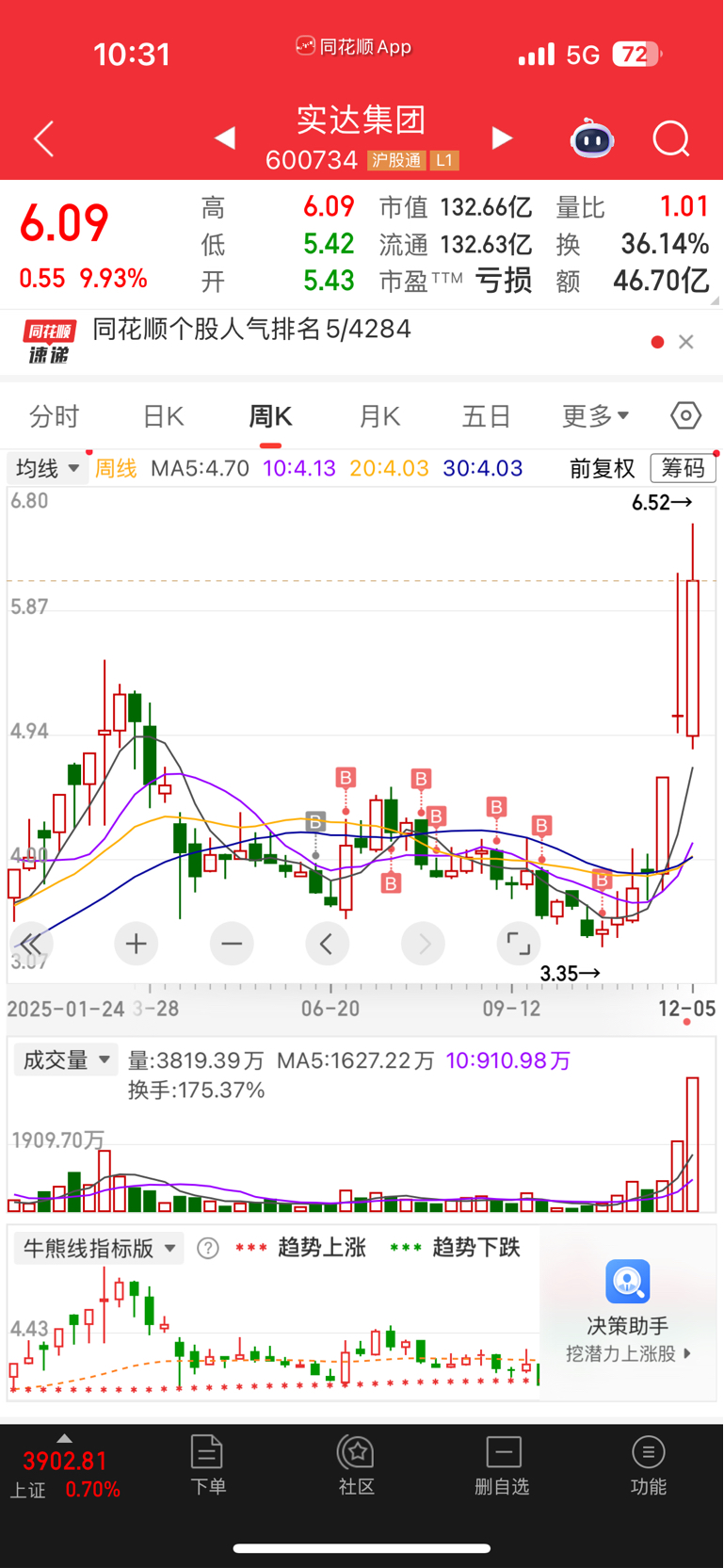The image size is (724, 1568).
Task: Tap 趋势上涨 legend label
Action: (x=321, y=1248)
